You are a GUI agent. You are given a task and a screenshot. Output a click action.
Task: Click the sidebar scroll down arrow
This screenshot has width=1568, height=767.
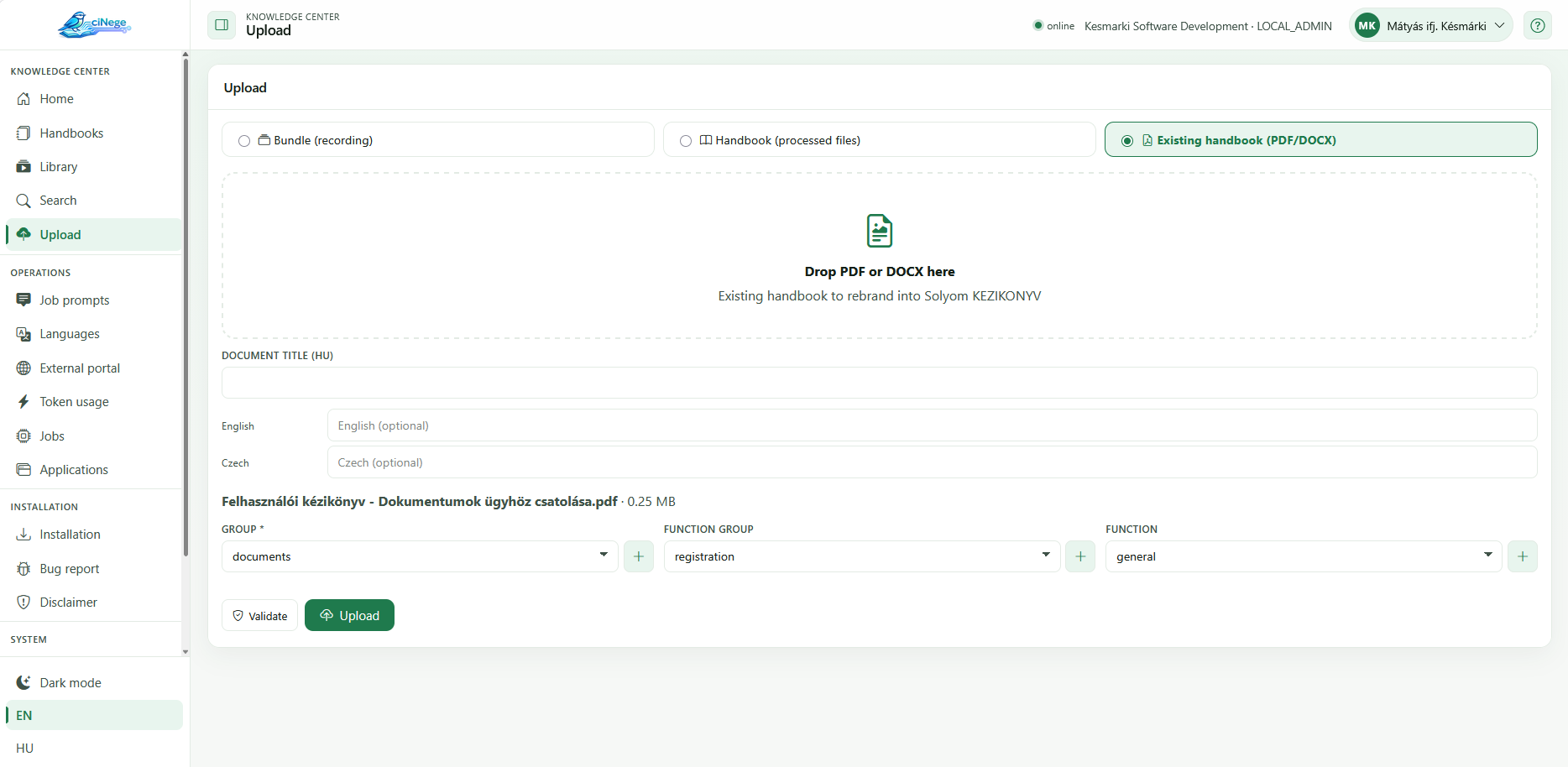click(186, 651)
